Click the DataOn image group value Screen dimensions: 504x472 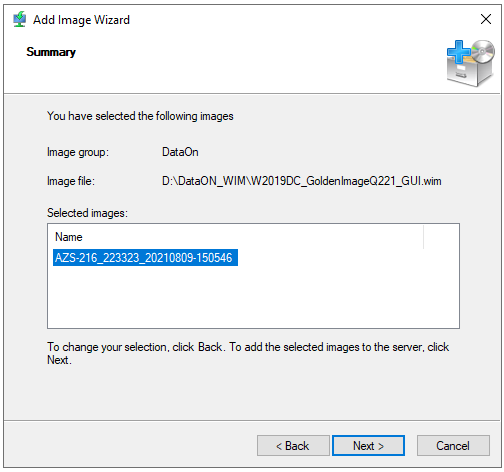click(x=180, y=152)
